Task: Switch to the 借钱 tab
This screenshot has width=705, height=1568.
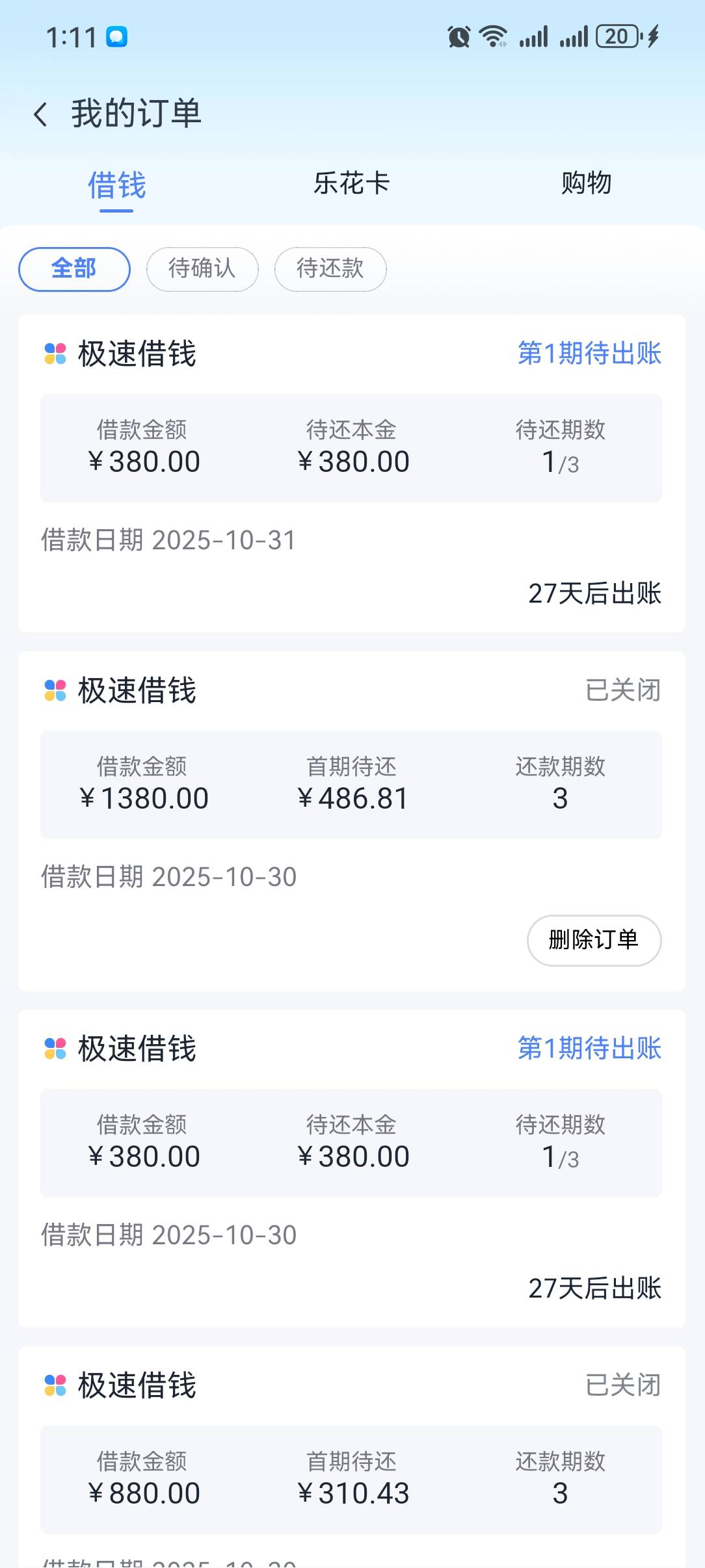Action: pos(116,185)
